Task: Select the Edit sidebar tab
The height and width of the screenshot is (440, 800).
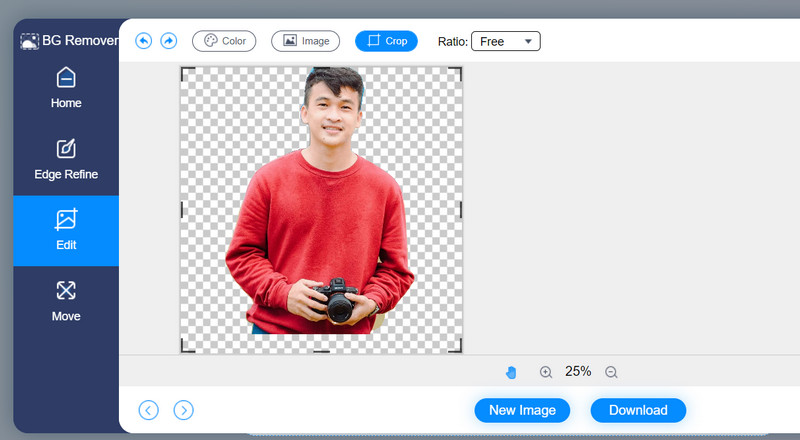Action: [x=66, y=231]
